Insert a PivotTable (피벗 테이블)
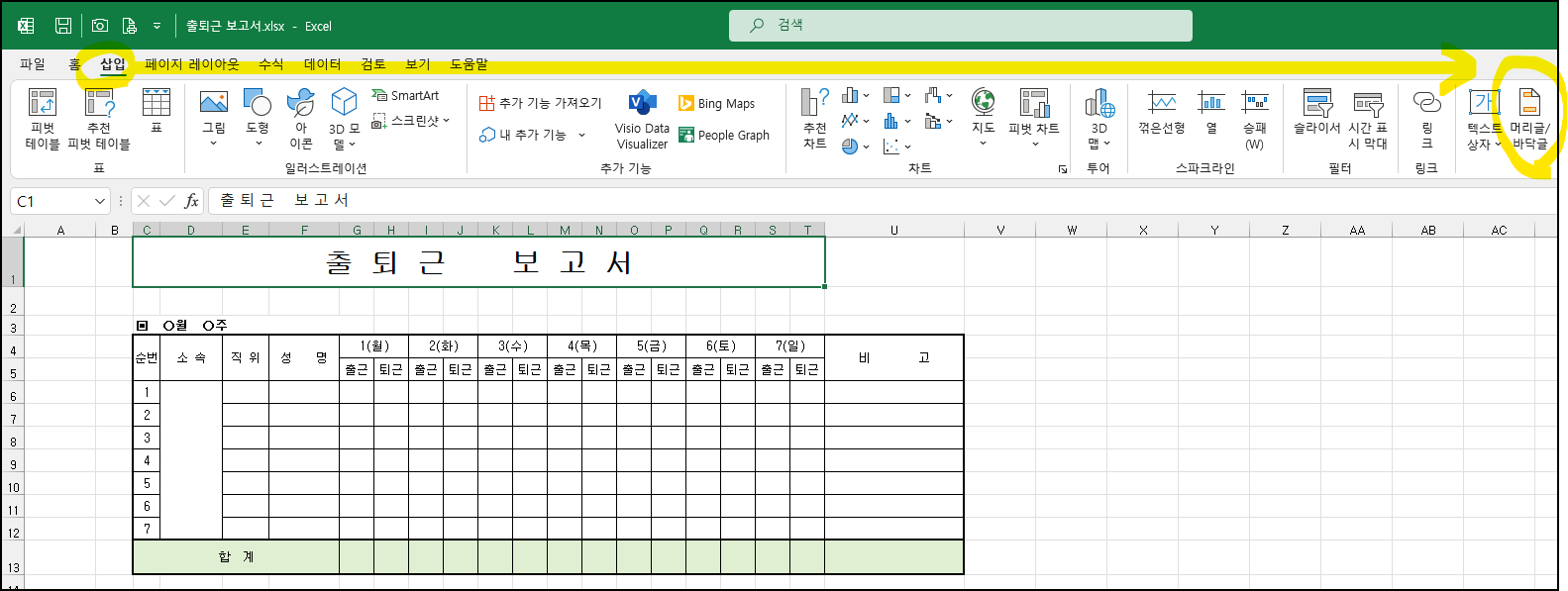Viewport: 1568px width, 591px height. click(x=43, y=119)
